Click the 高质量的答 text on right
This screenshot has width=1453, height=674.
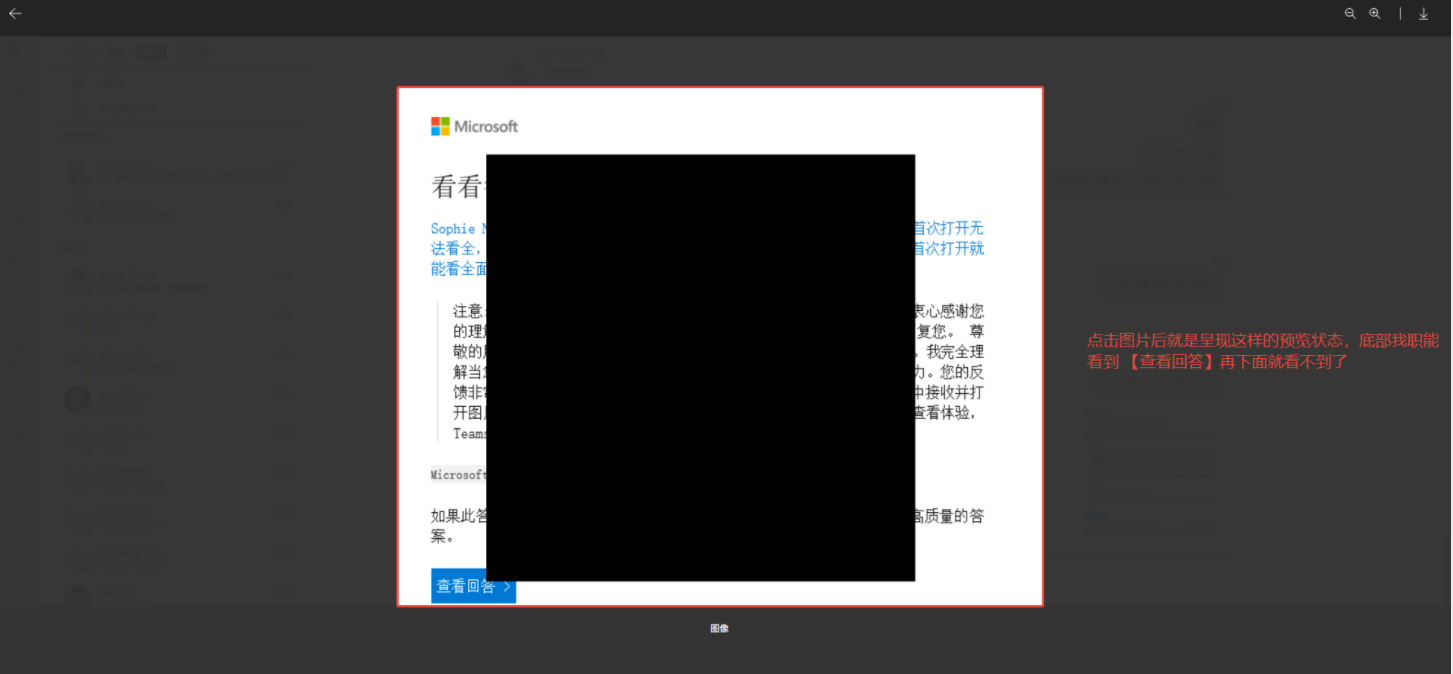[x=949, y=516]
